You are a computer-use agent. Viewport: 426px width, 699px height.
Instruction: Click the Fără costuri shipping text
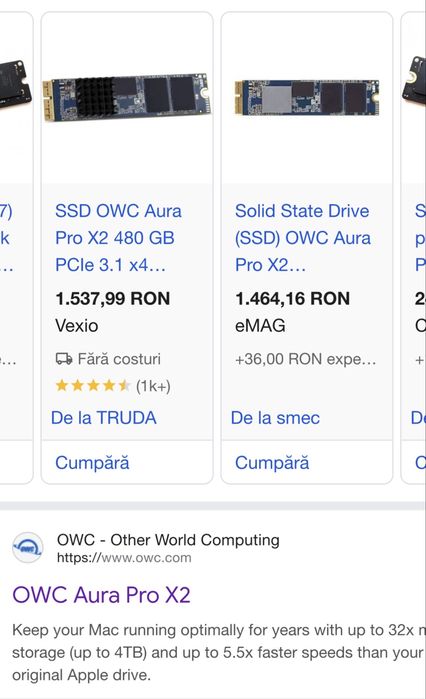point(119,359)
